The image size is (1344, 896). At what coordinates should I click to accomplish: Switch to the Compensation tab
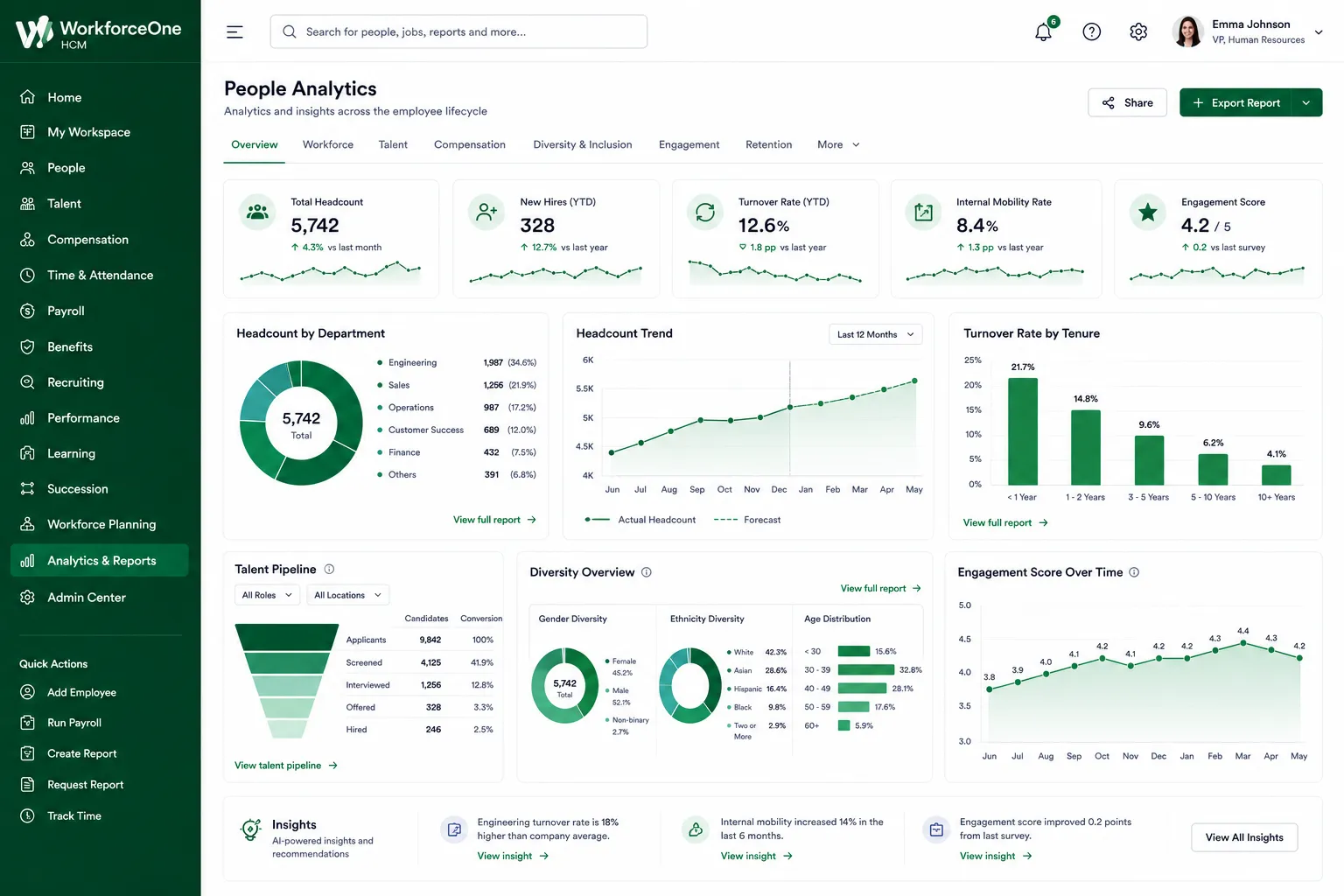click(x=470, y=145)
